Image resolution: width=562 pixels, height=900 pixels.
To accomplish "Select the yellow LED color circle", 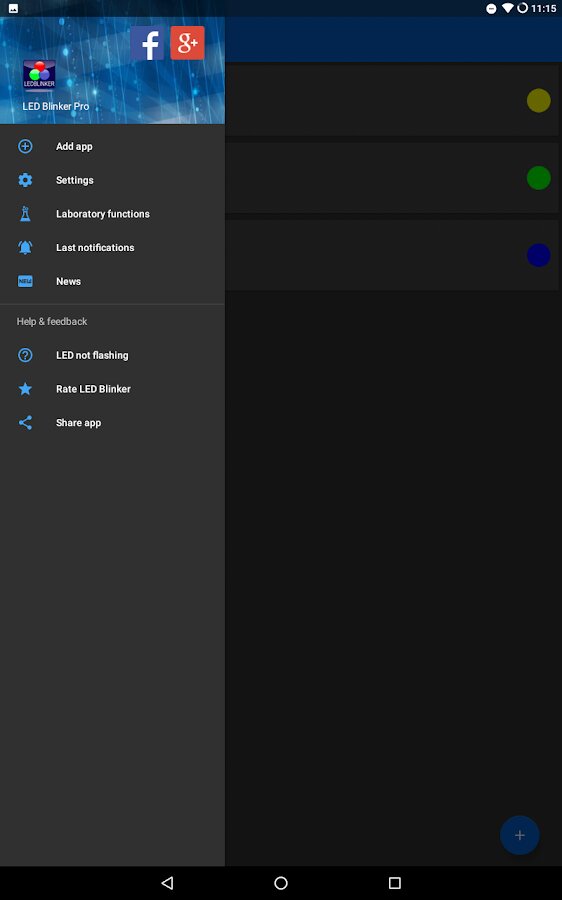I will (x=538, y=100).
